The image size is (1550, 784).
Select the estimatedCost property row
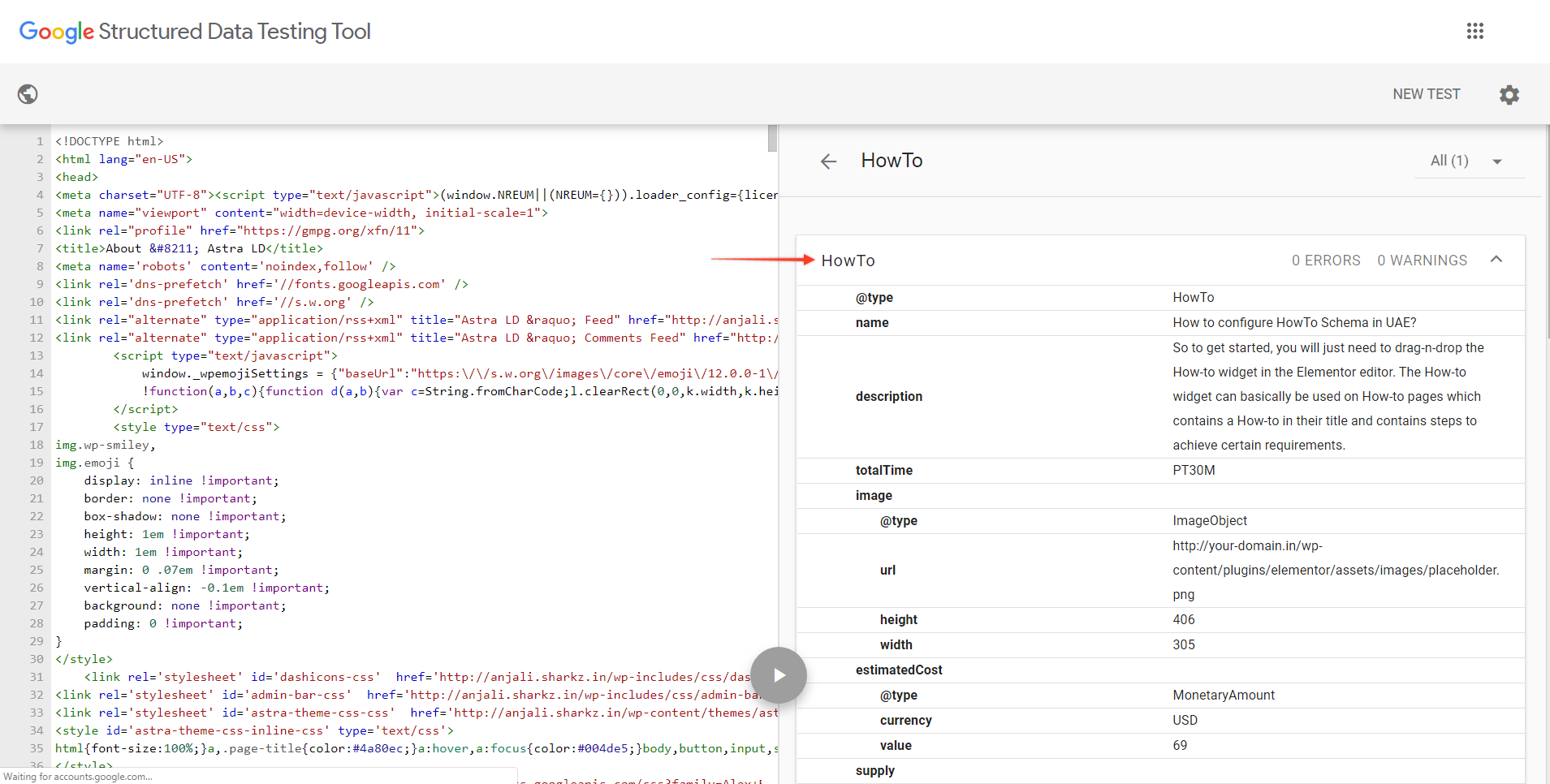click(x=898, y=670)
